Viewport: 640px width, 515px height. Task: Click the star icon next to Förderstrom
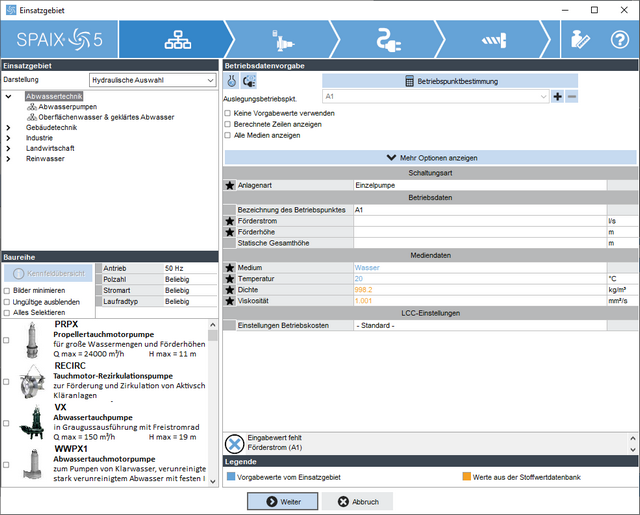click(x=230, y=220)
